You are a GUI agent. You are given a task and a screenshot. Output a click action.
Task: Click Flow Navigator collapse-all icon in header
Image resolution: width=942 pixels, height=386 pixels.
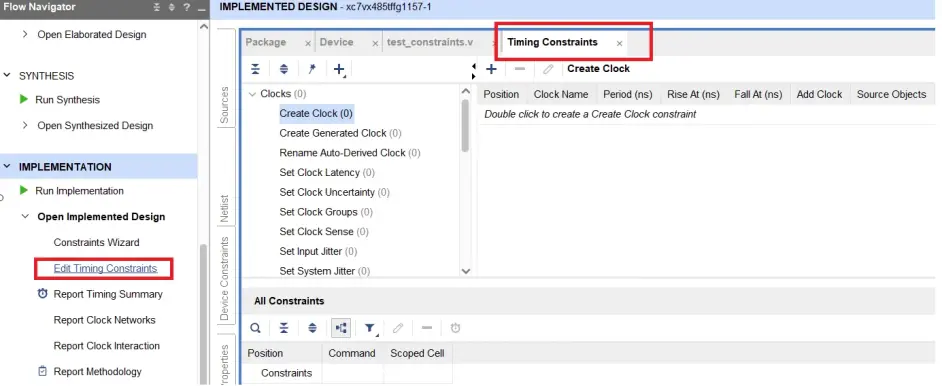[x=156, y=7]
